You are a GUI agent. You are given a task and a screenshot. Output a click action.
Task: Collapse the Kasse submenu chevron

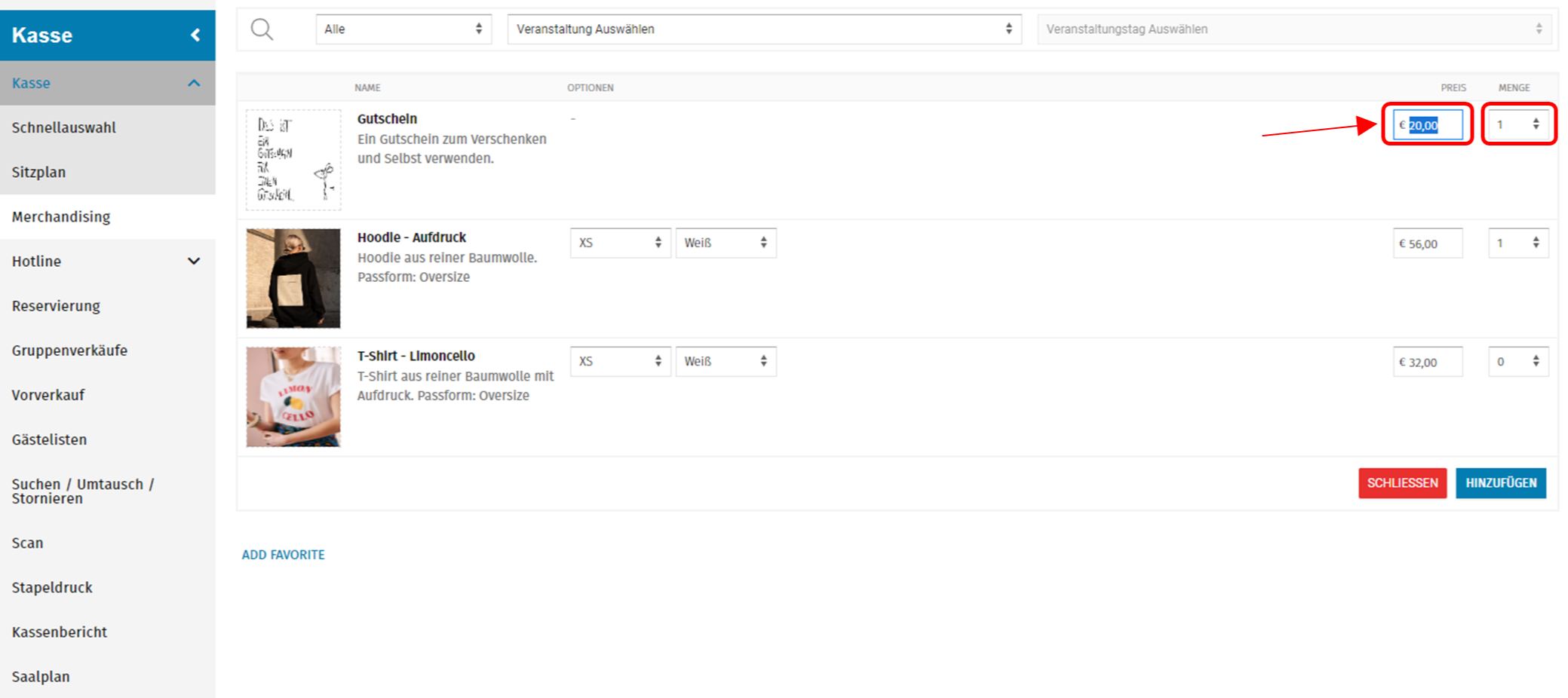(194, 83)
